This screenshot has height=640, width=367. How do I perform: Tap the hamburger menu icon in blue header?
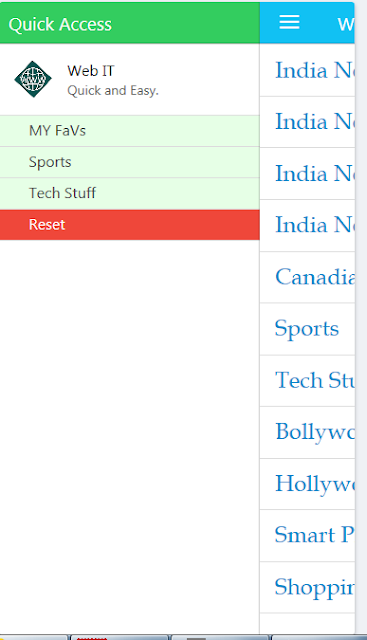point(289,22)
